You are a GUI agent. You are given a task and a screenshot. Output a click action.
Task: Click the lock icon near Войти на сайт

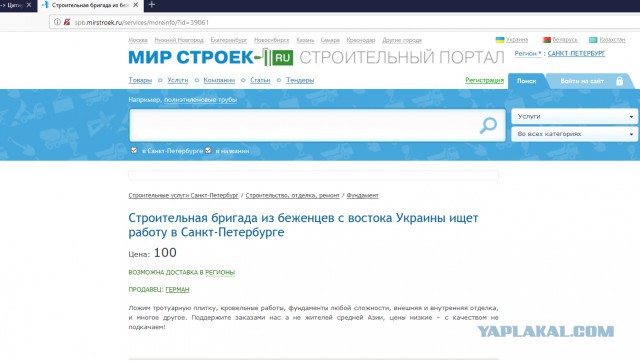[619, 81]
